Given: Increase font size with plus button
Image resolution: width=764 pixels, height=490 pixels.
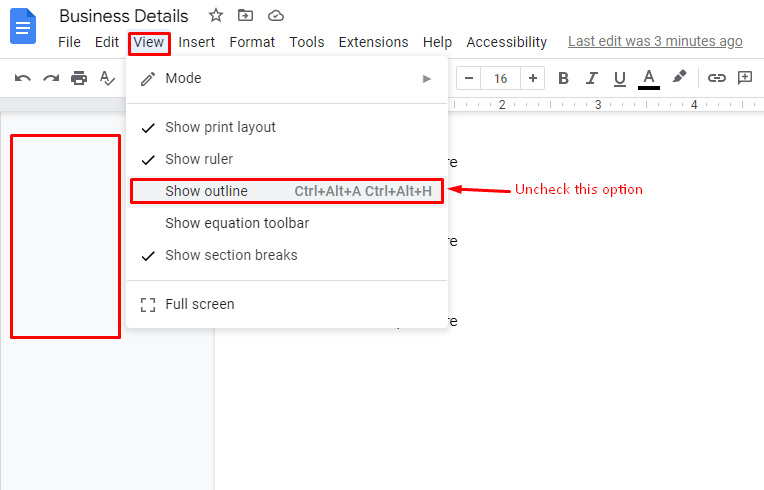Looking at the screenshot, I should click(x=533, y=78).
